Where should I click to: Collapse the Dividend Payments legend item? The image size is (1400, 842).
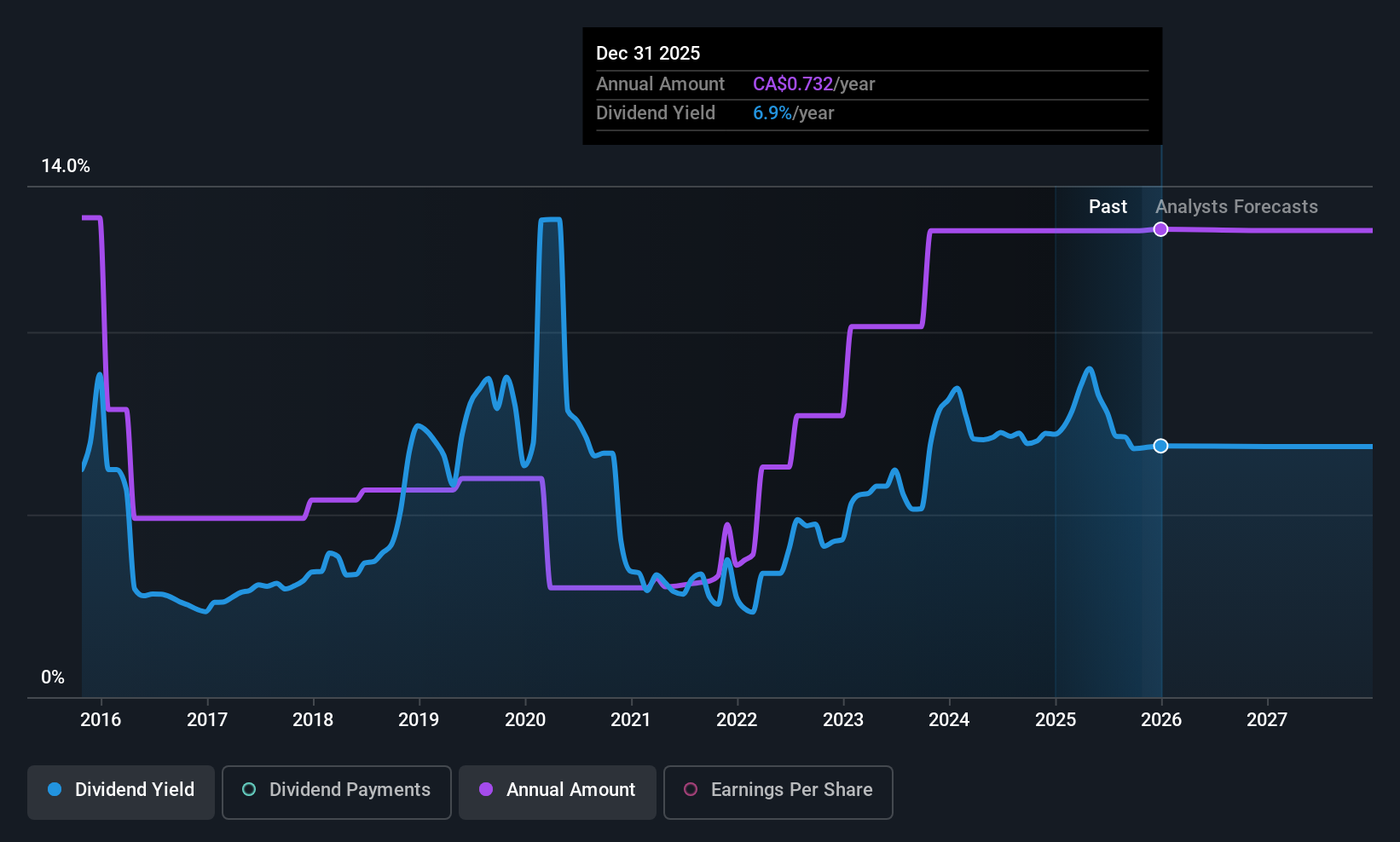(x=336, y=792)
